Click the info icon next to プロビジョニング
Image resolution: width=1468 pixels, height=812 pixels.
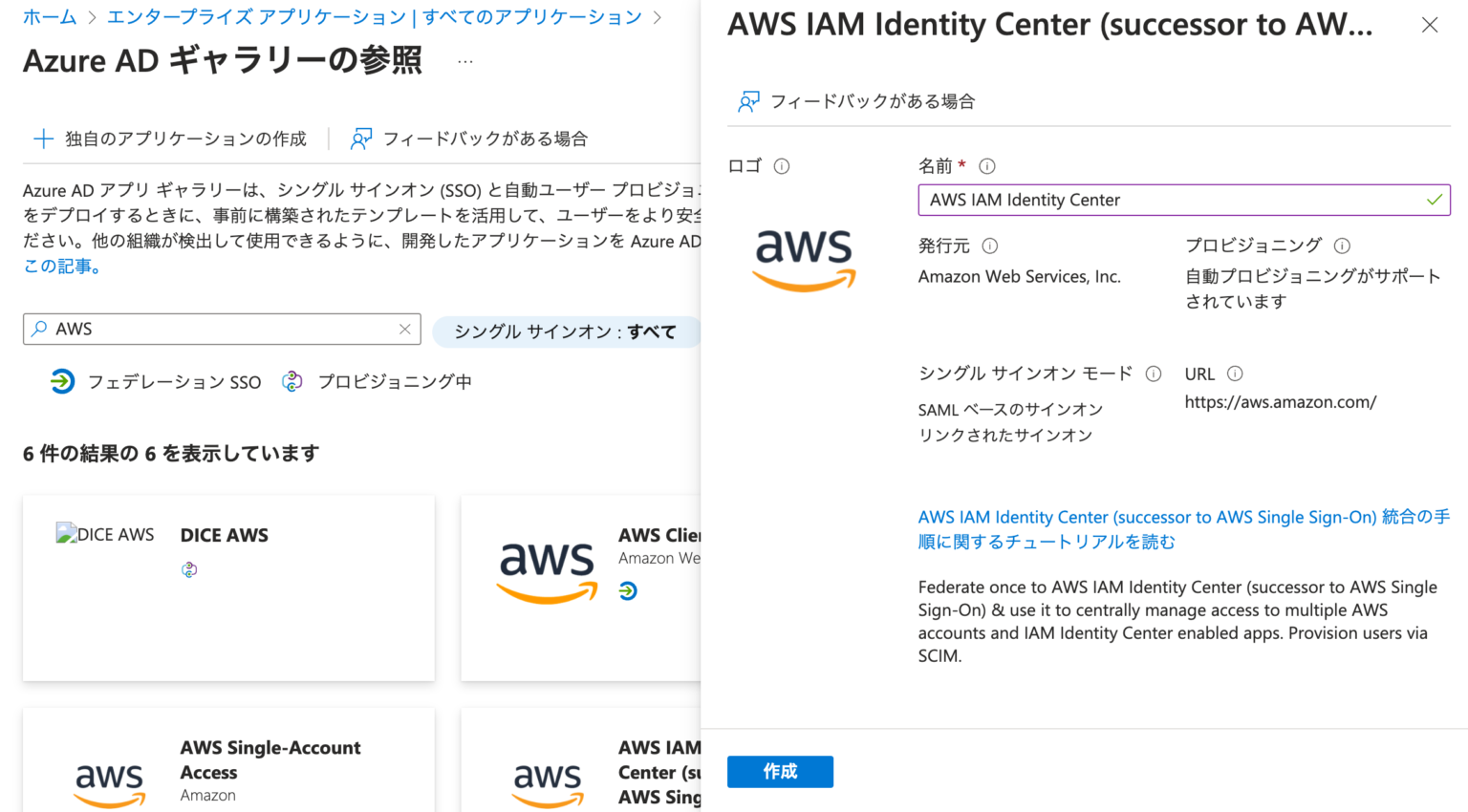[x=1343, y=246]
